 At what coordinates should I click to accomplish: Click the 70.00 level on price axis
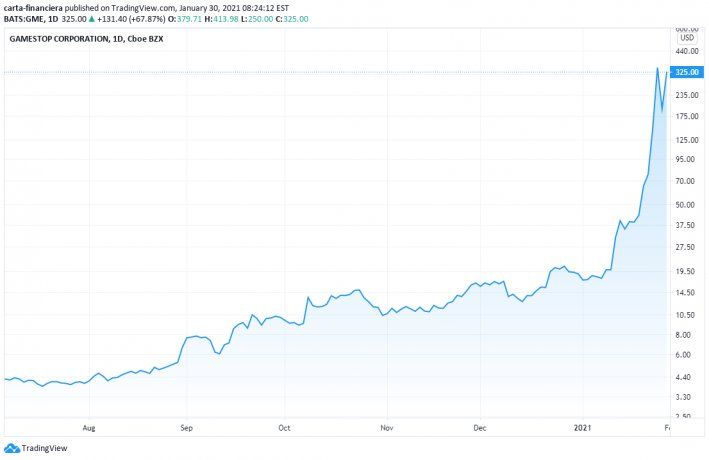tap(684, 181)
